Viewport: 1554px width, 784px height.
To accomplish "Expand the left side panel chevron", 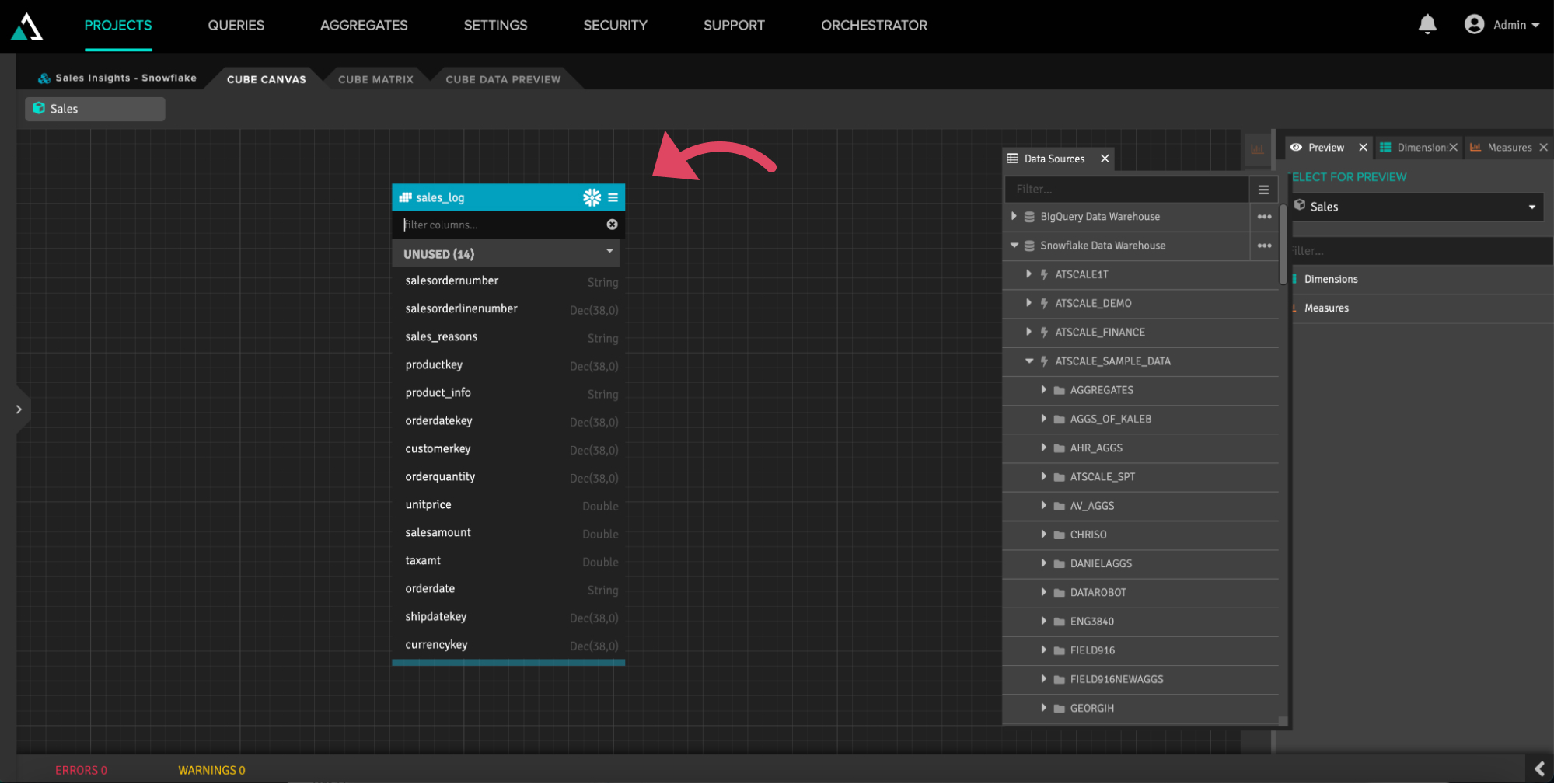I will 19,409.
